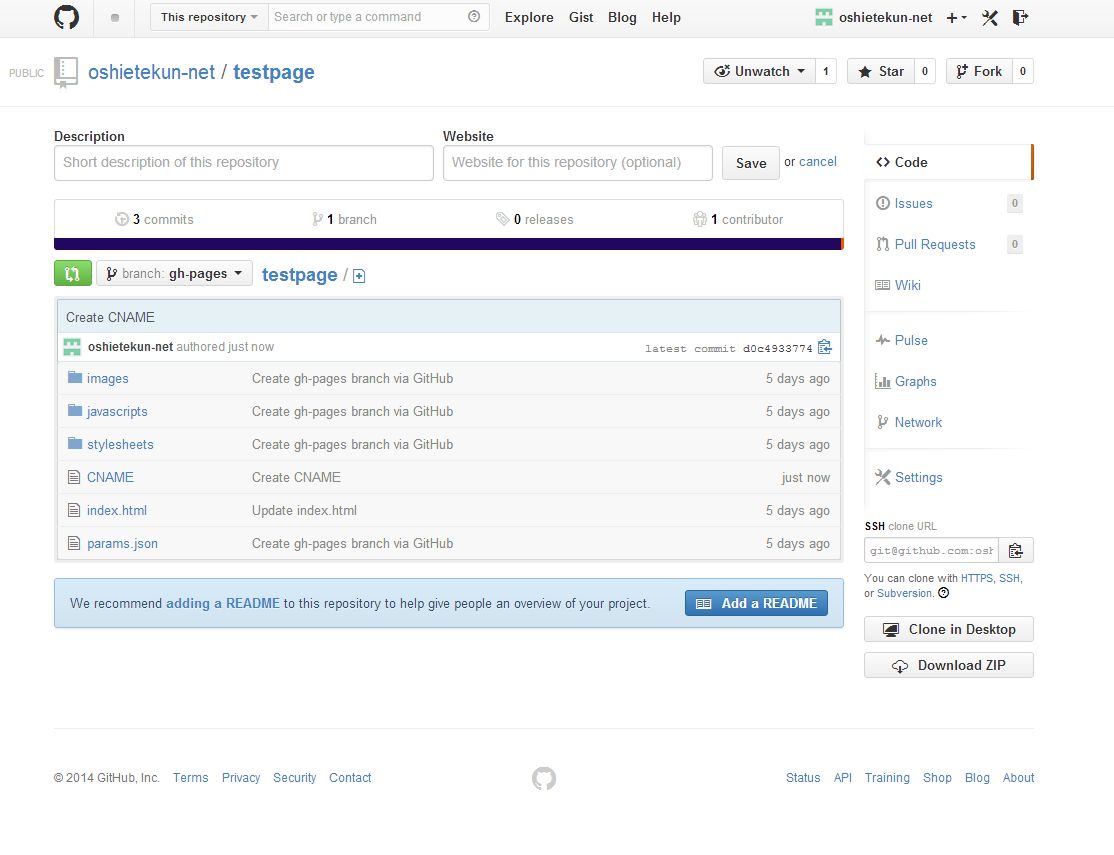The width and height of the screenshot is (1114, 855).
Task: Expand the create new plus dropdown
Action: click(x=956, y=18)
